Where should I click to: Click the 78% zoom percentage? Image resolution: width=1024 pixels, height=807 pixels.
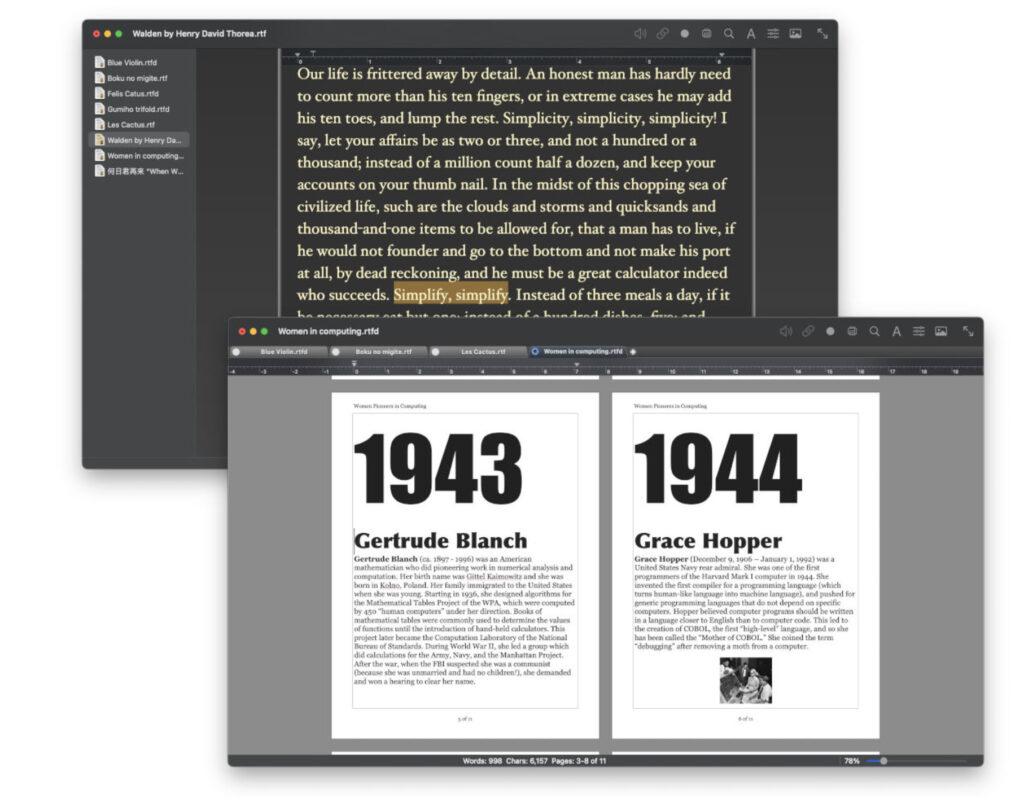tap(851, 761)
